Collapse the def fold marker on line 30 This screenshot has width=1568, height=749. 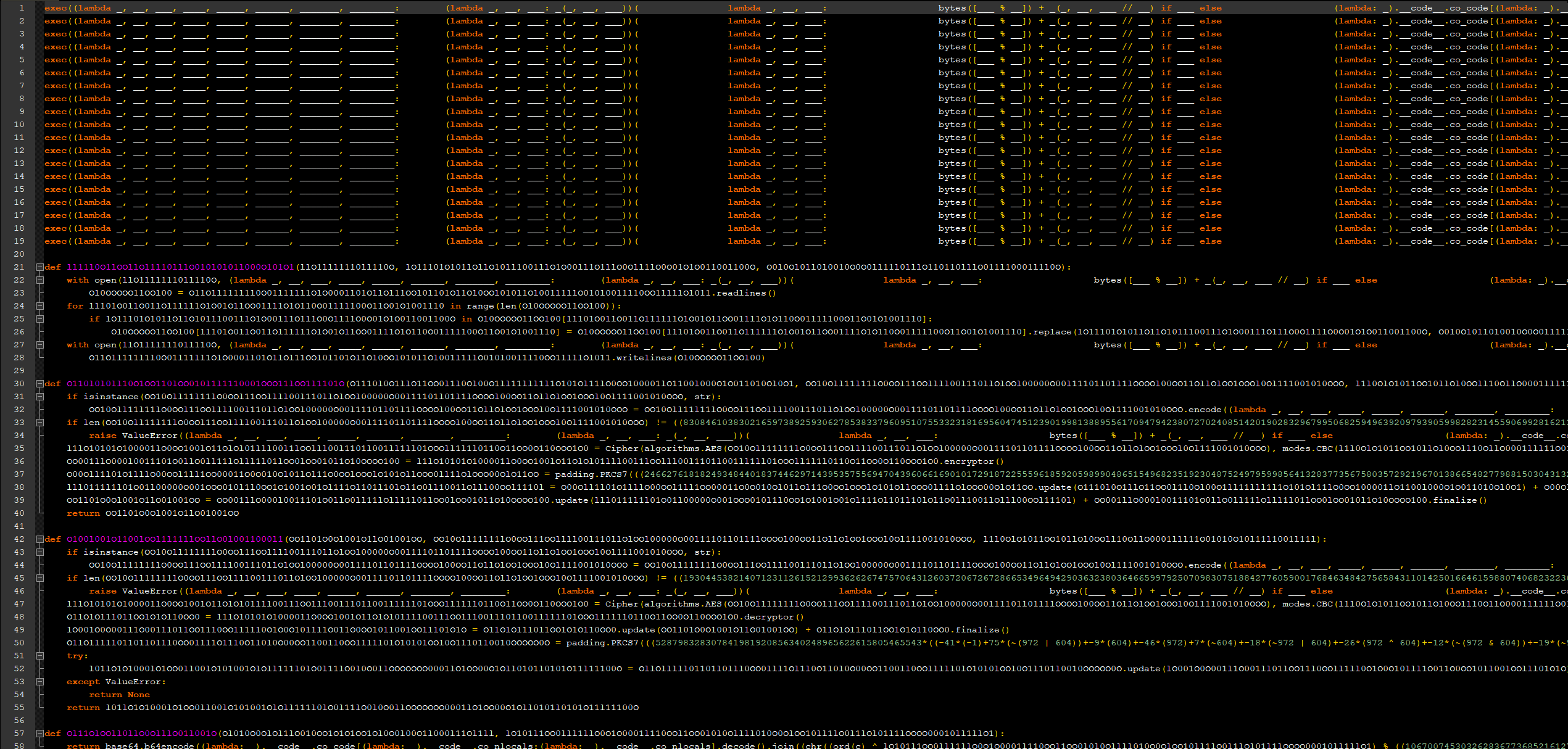tap(39, 384)
